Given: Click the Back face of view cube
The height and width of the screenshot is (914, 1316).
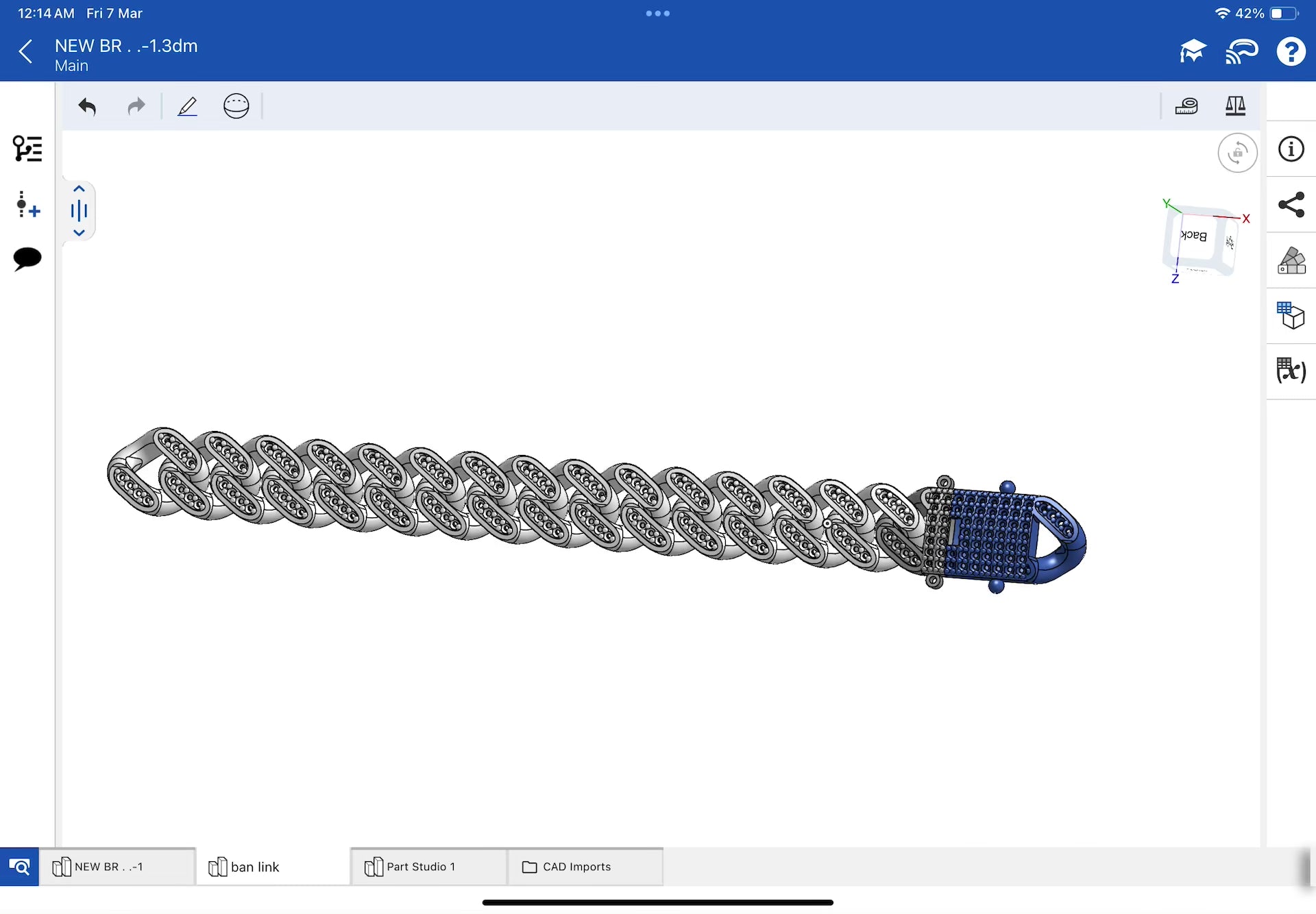Looking at the screenshot, I should coord(1195,236).
